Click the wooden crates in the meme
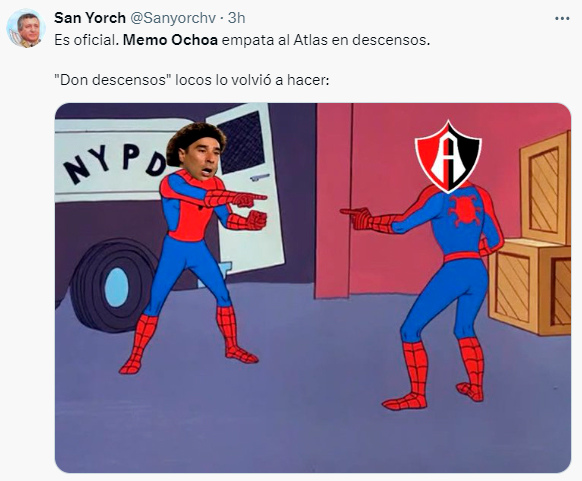 pos(530,235)
